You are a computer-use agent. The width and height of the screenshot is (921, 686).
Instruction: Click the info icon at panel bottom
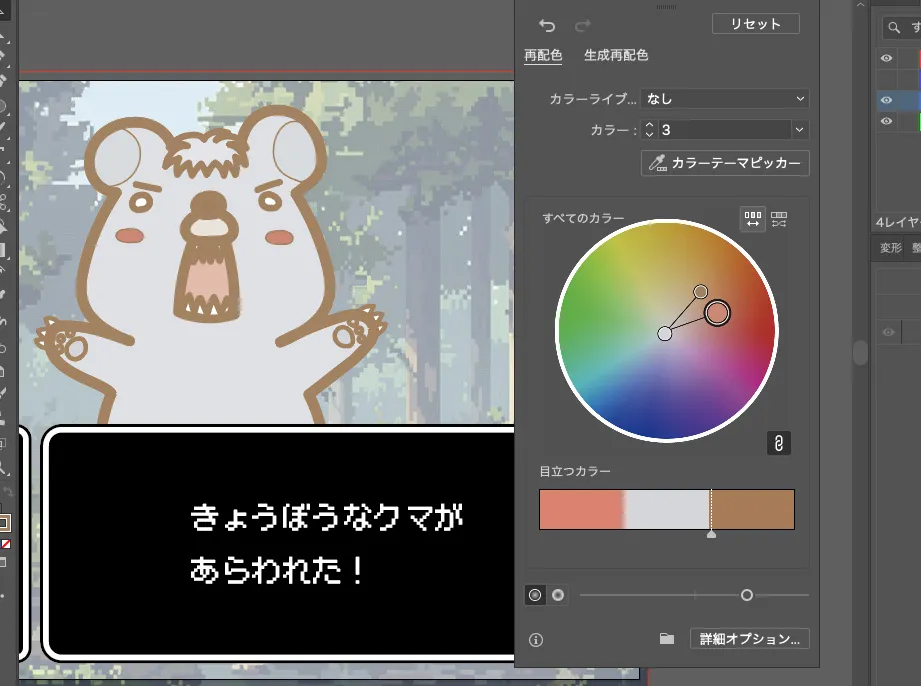pos(538,638)
